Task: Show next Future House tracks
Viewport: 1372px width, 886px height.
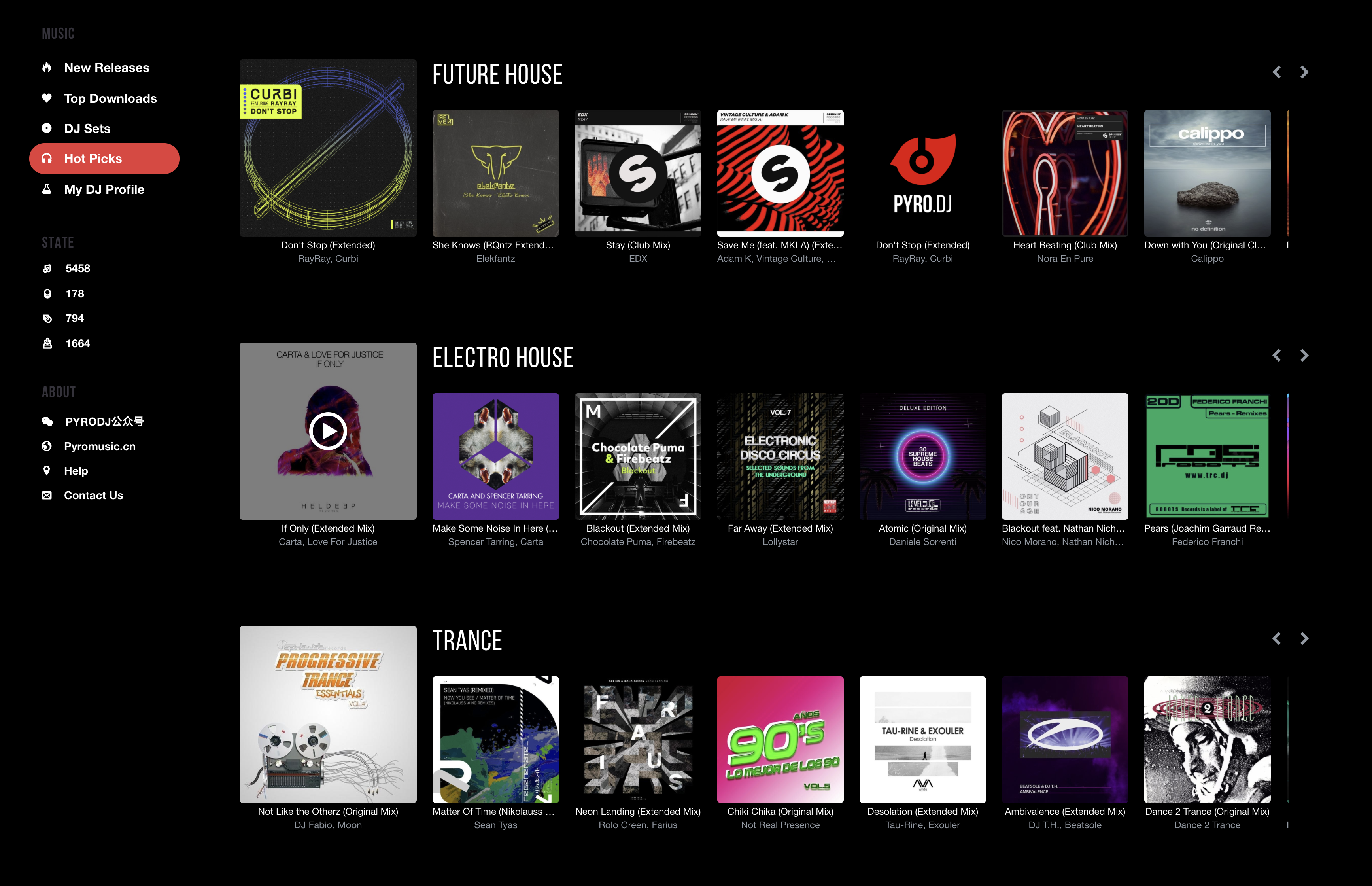Action: (x=1304, y=72)
